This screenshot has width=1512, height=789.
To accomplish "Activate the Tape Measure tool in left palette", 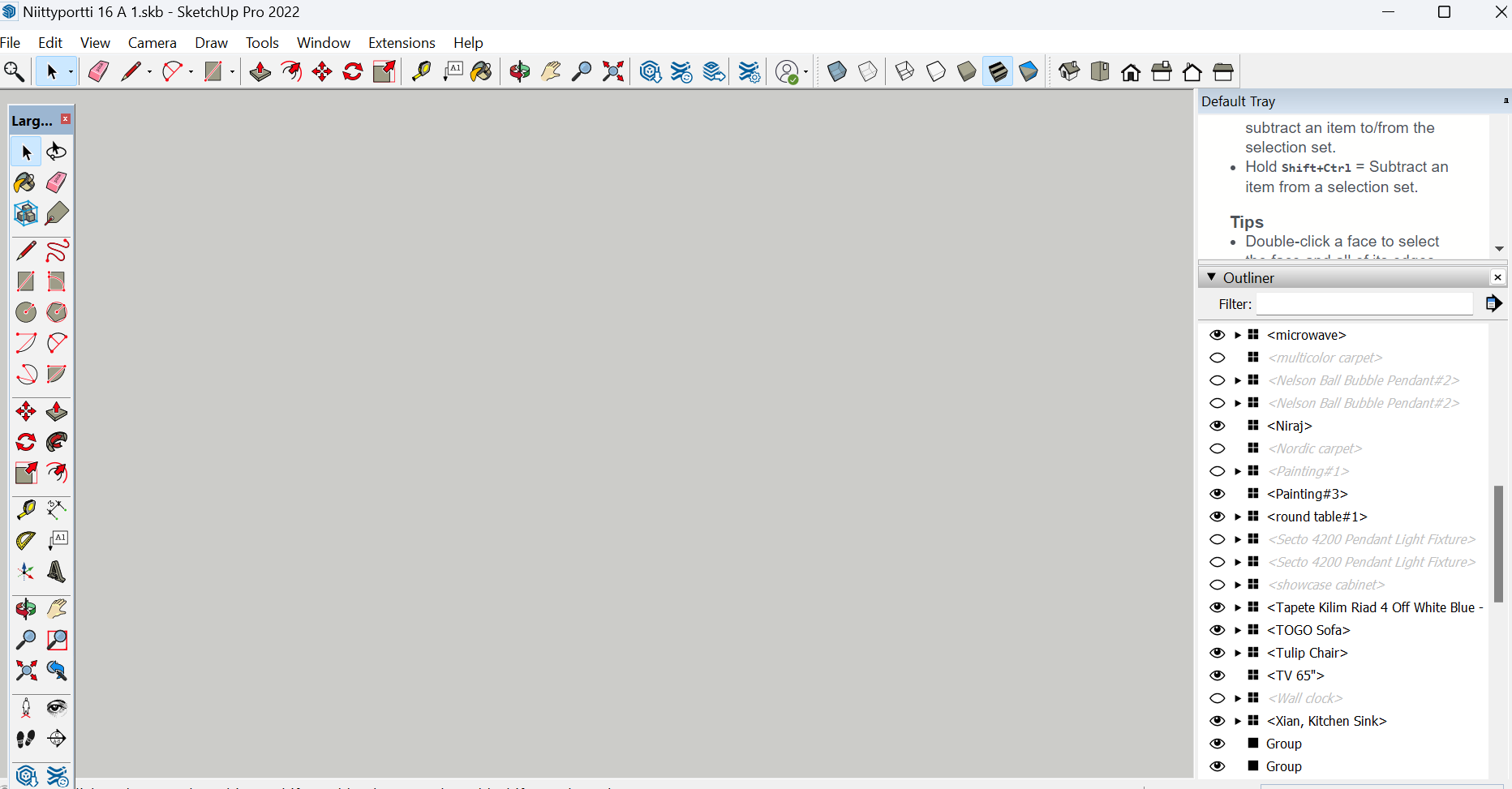I will 26,509.
